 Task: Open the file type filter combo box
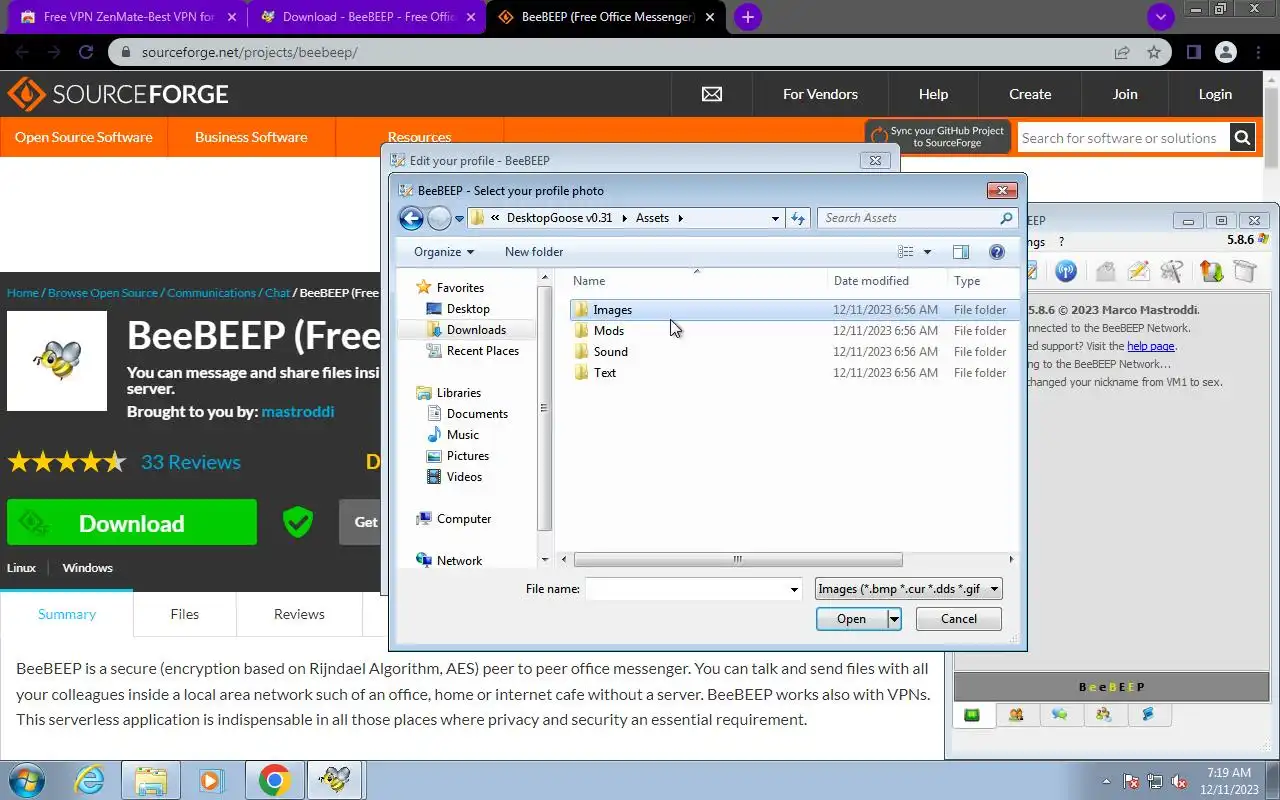coord(908,589)
